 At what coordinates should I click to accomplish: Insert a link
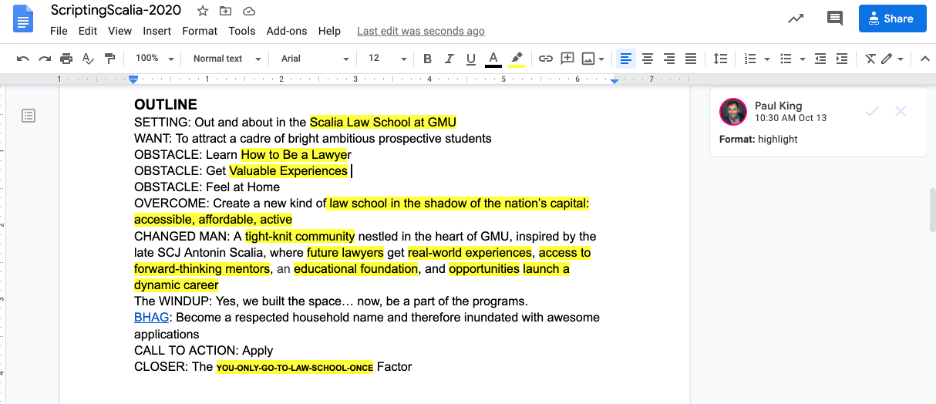[x=545, y=58]
